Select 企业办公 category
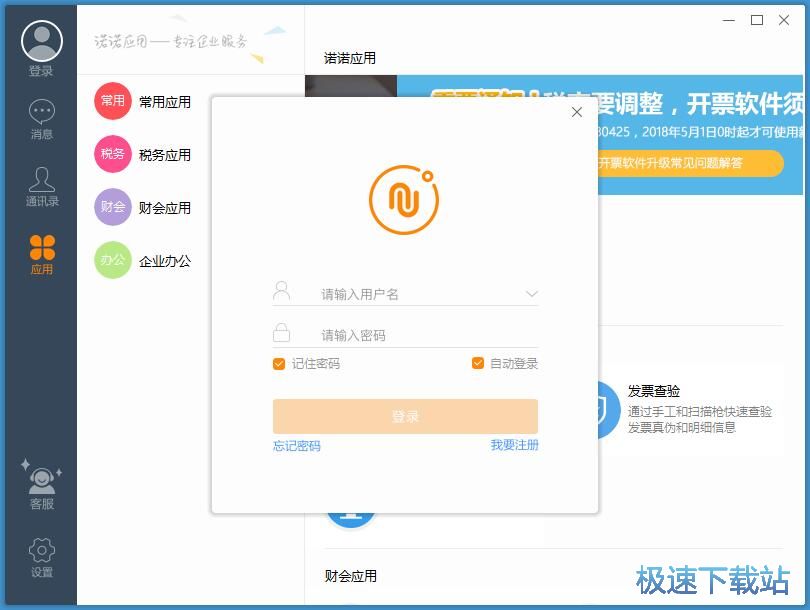The height and width of the screenshot is (610, 810). (x=165, y=261)
